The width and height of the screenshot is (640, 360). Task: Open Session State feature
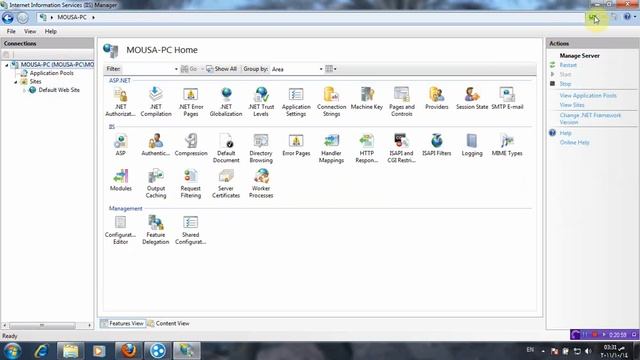pos(472,99)
